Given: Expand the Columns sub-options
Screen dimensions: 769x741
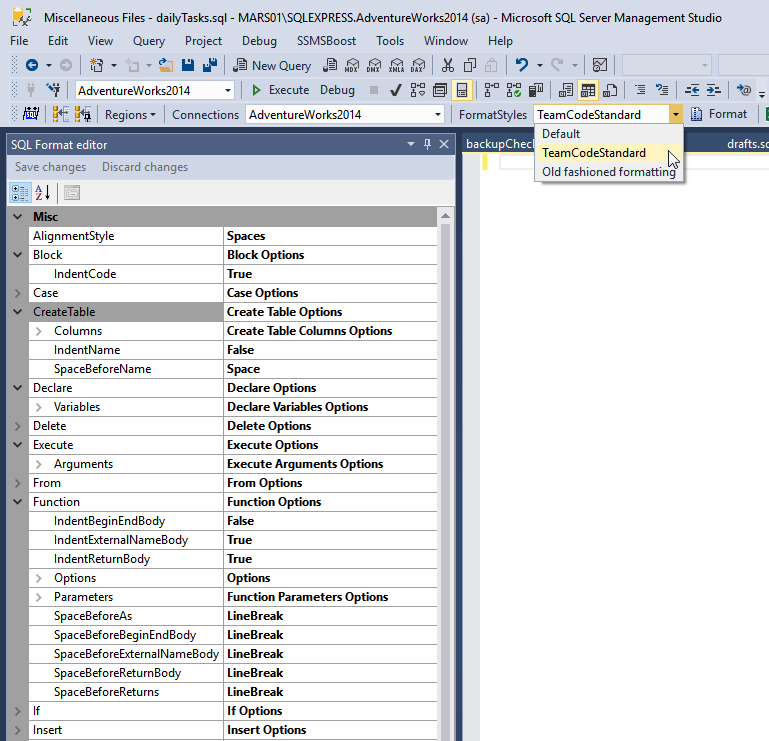Looking at the screenshot, I should tap(39, 331).
